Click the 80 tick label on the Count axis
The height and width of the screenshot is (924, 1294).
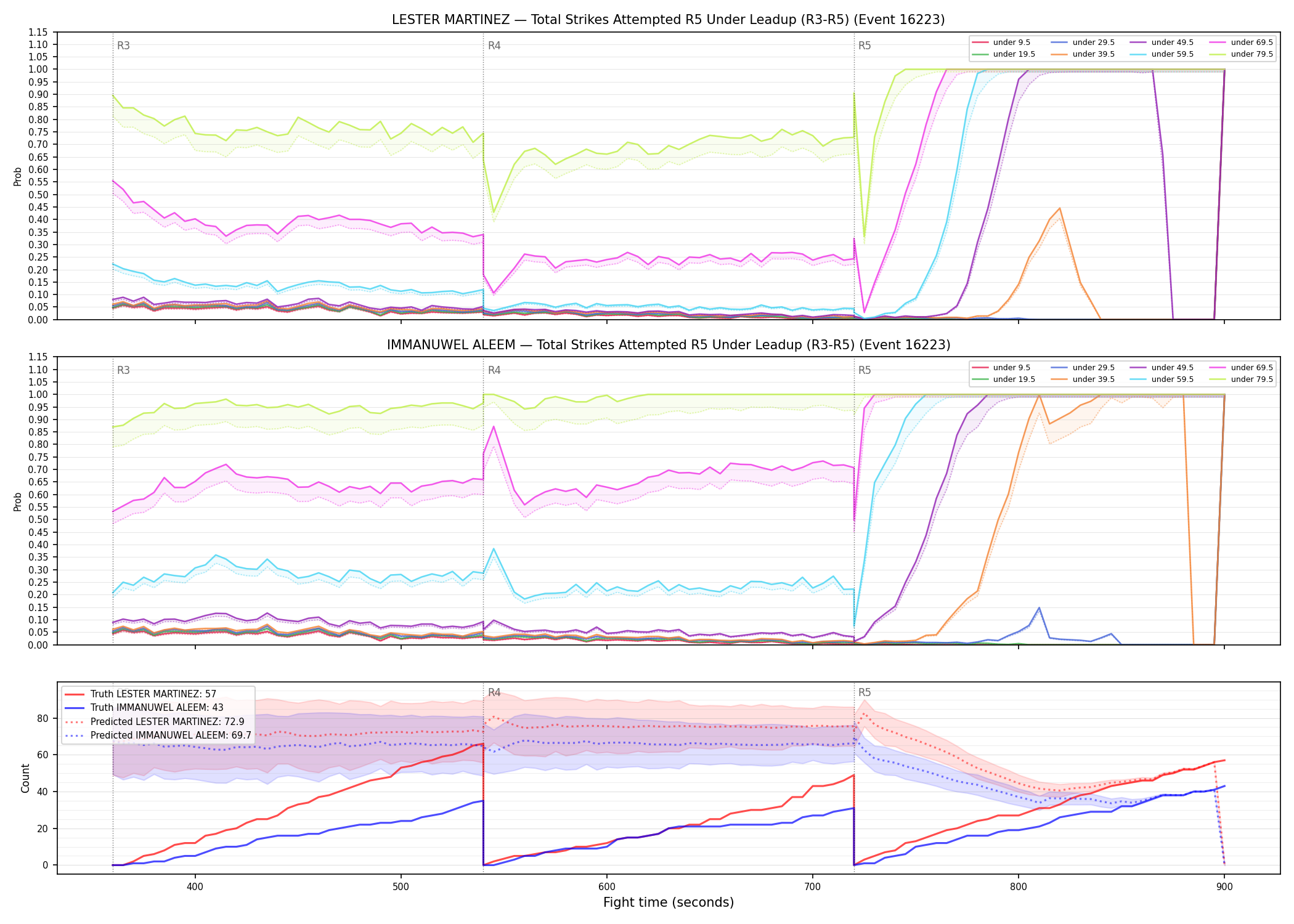(x=43, y=718)
